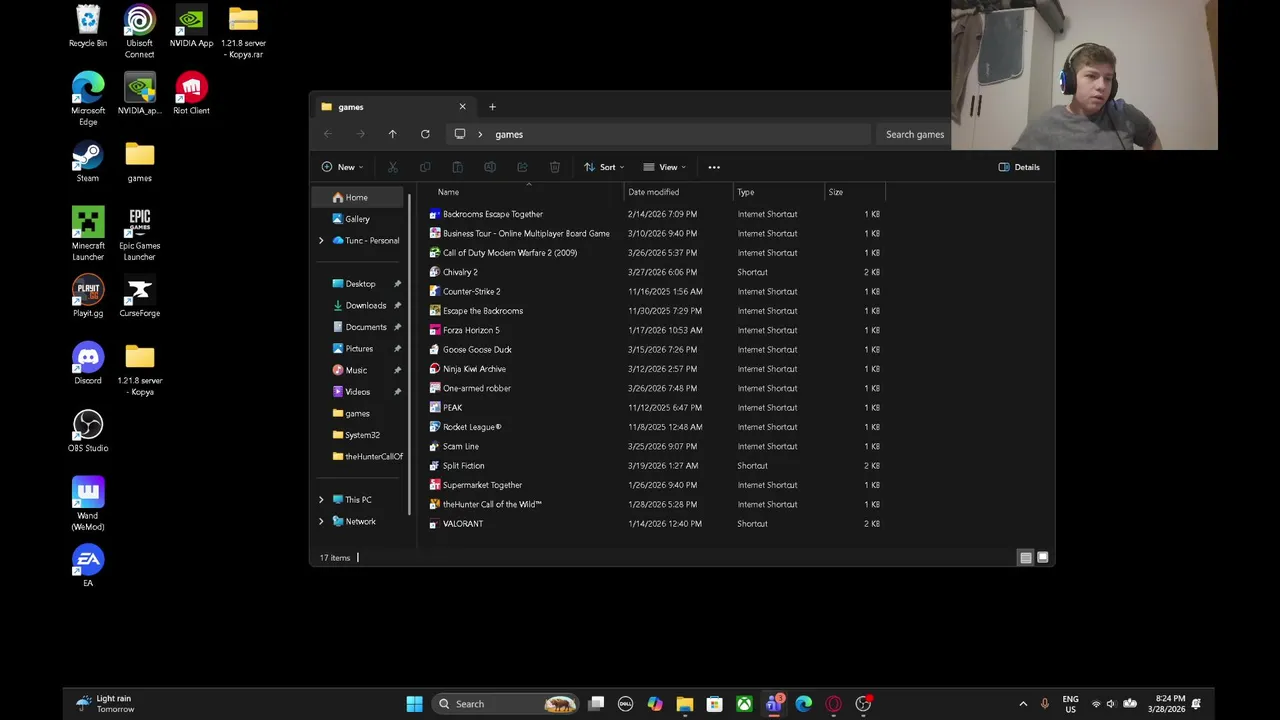Open the Sort dropdown menu
The width and height of the screenshot is (1280, 720).
(604, 167)
